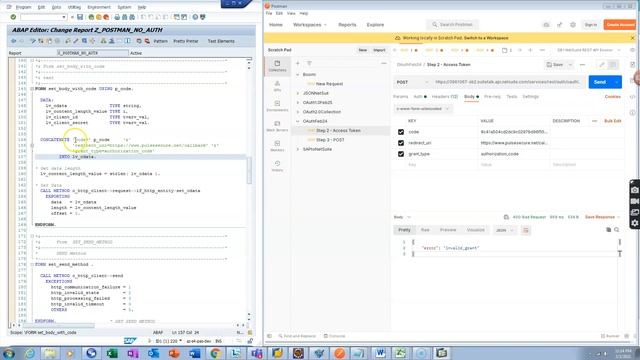Click Cookies link in request panel

(x=613, y=97)
